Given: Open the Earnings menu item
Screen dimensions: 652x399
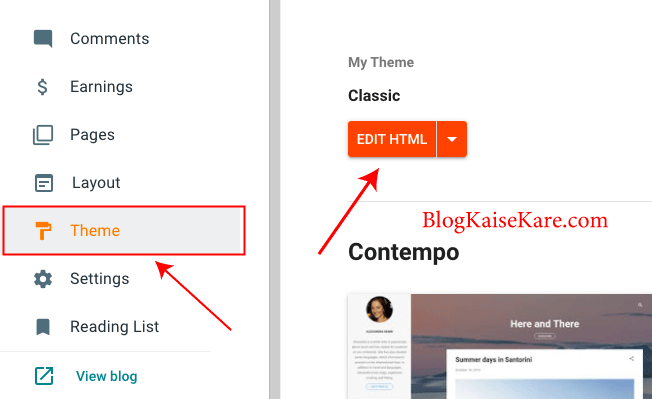Looking at the screenshot, I should (101, 87).
